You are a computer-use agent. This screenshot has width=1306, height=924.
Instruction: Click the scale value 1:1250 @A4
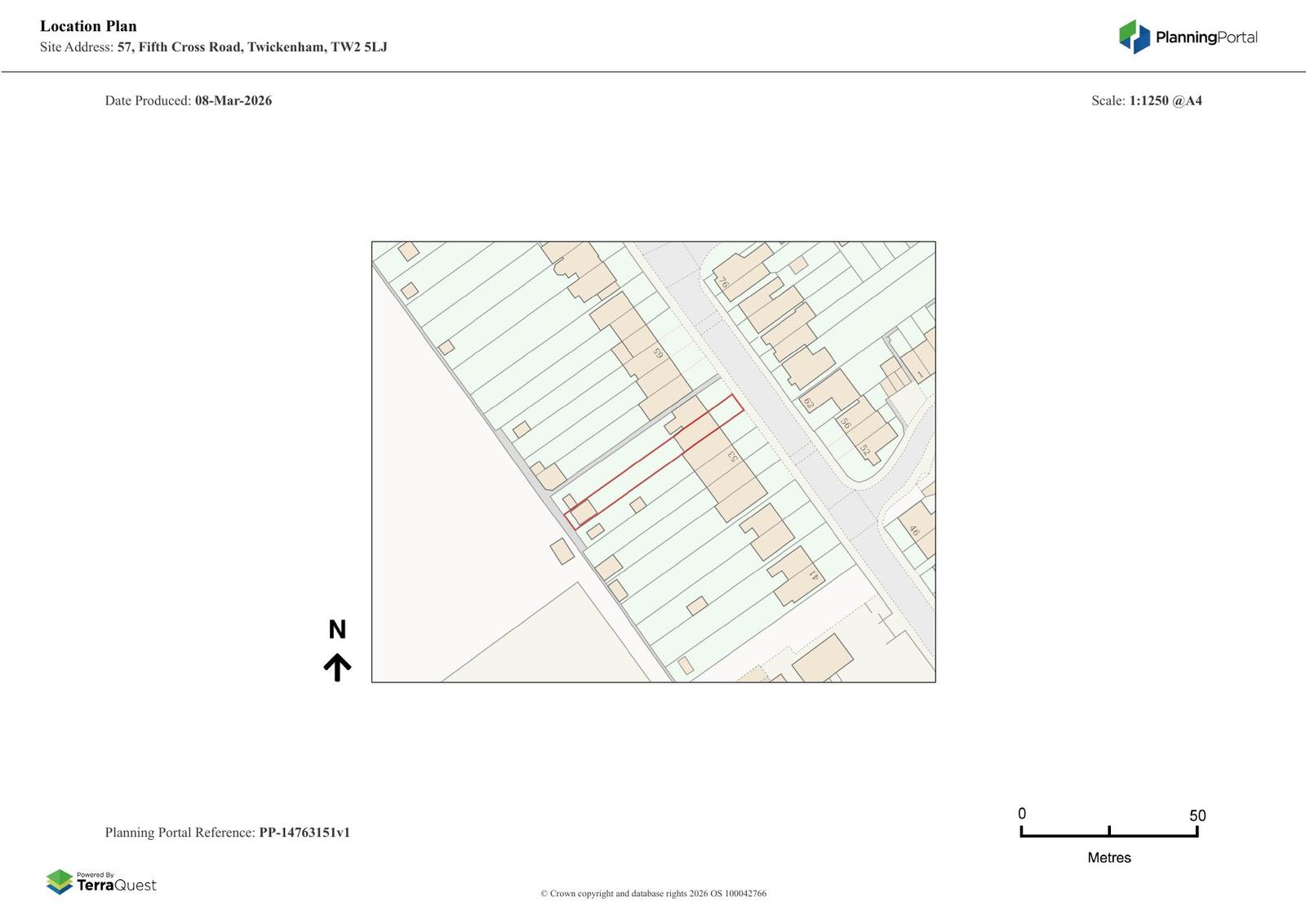click(1165, 101)
